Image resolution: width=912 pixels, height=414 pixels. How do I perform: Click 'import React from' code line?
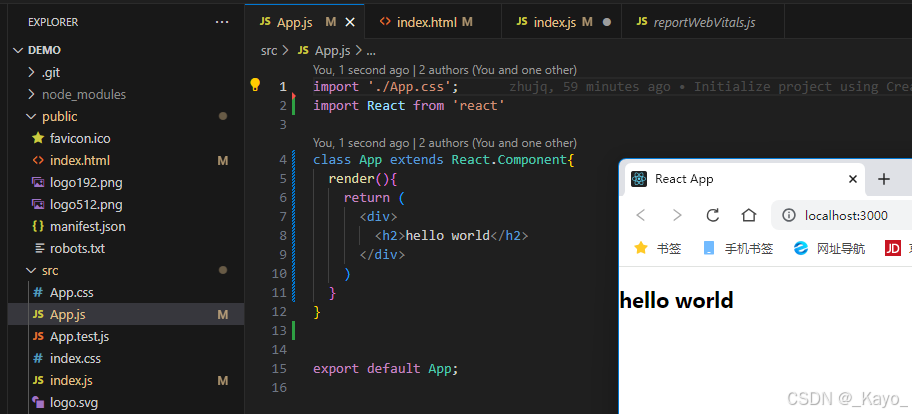coord(409,106)
